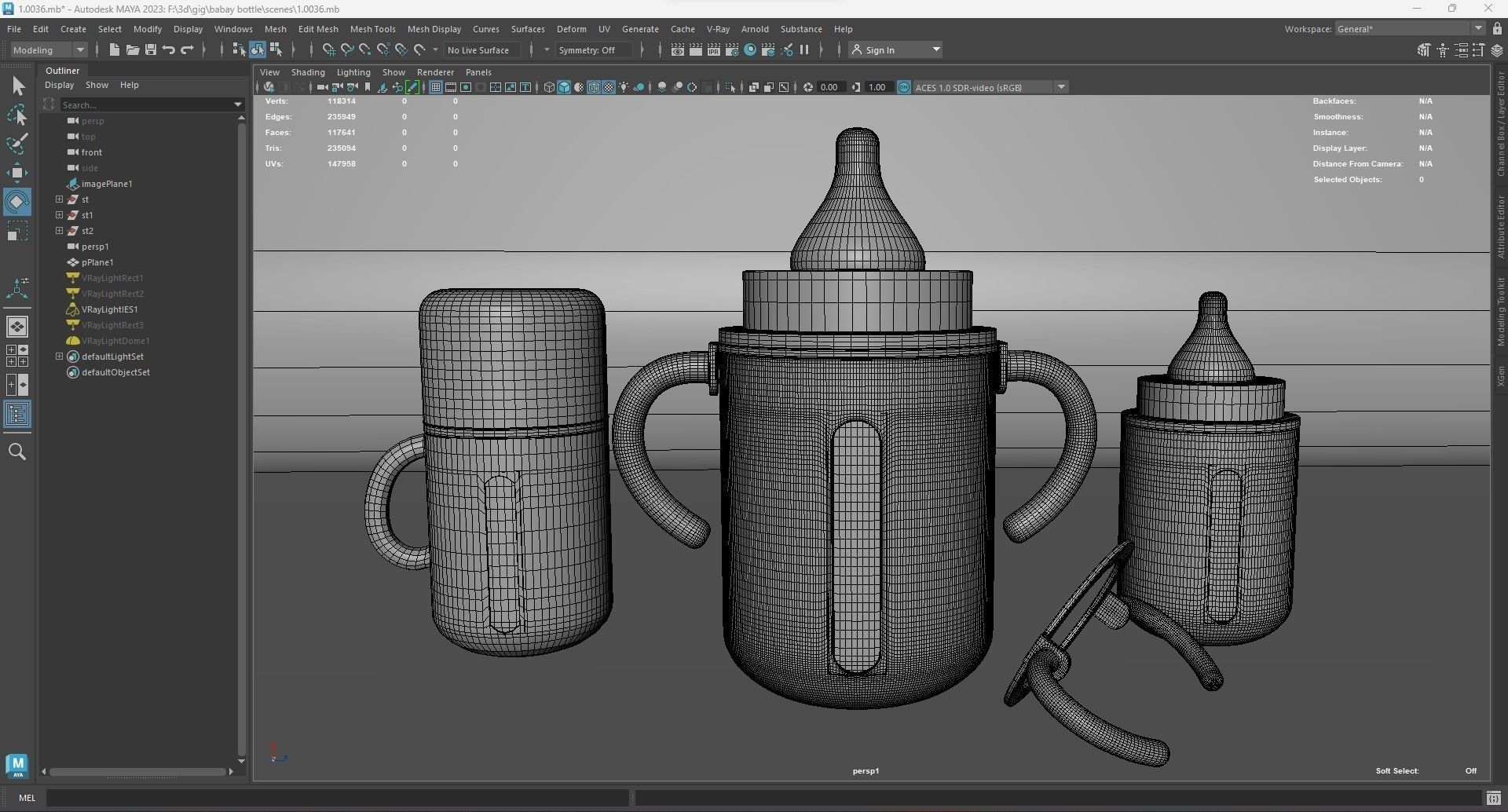Click the viewport exposure value field
Image resolution: width=1508 pixels, height=812 pixels.
830,87
